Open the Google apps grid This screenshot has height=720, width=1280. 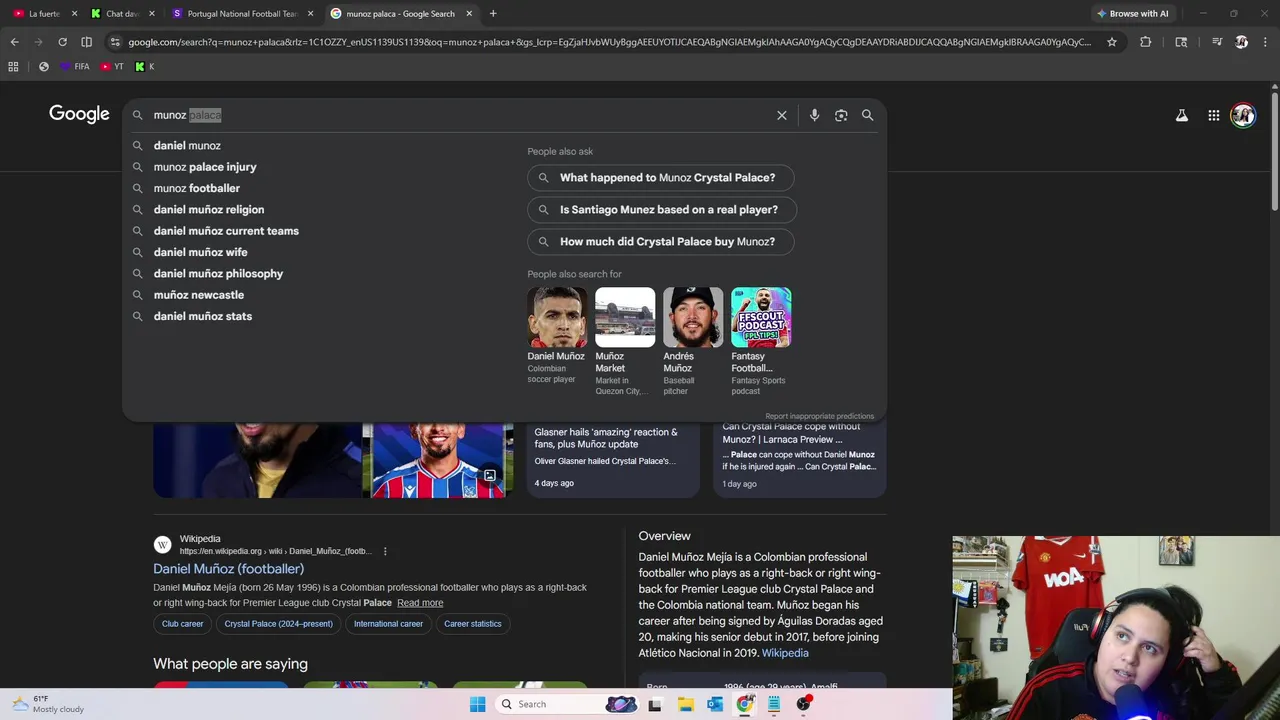tap(1213, 115)
